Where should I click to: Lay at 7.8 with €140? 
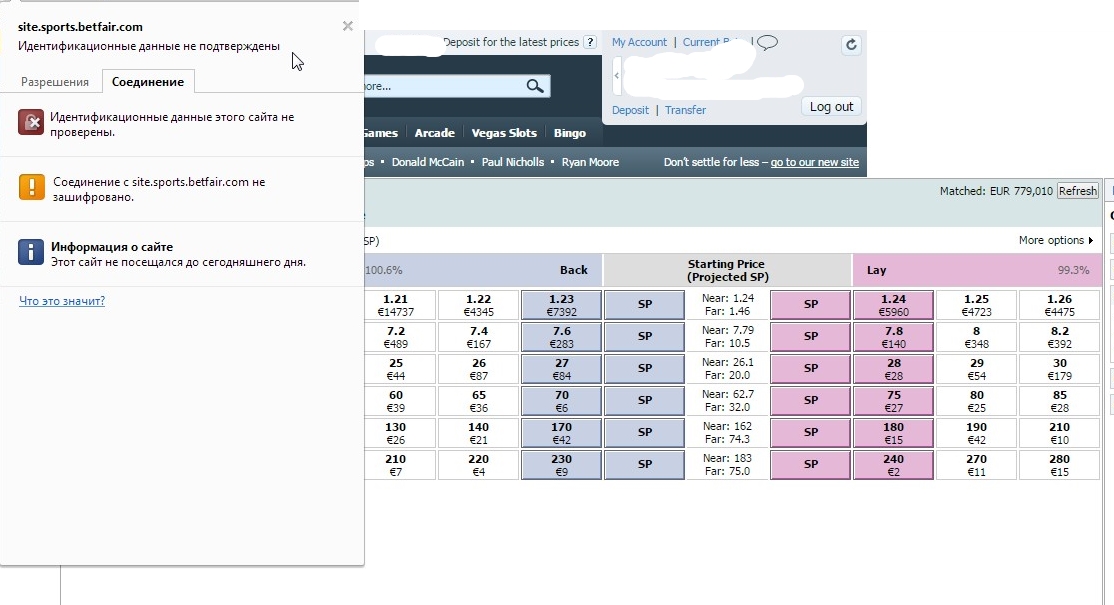[x=894, y=337]
